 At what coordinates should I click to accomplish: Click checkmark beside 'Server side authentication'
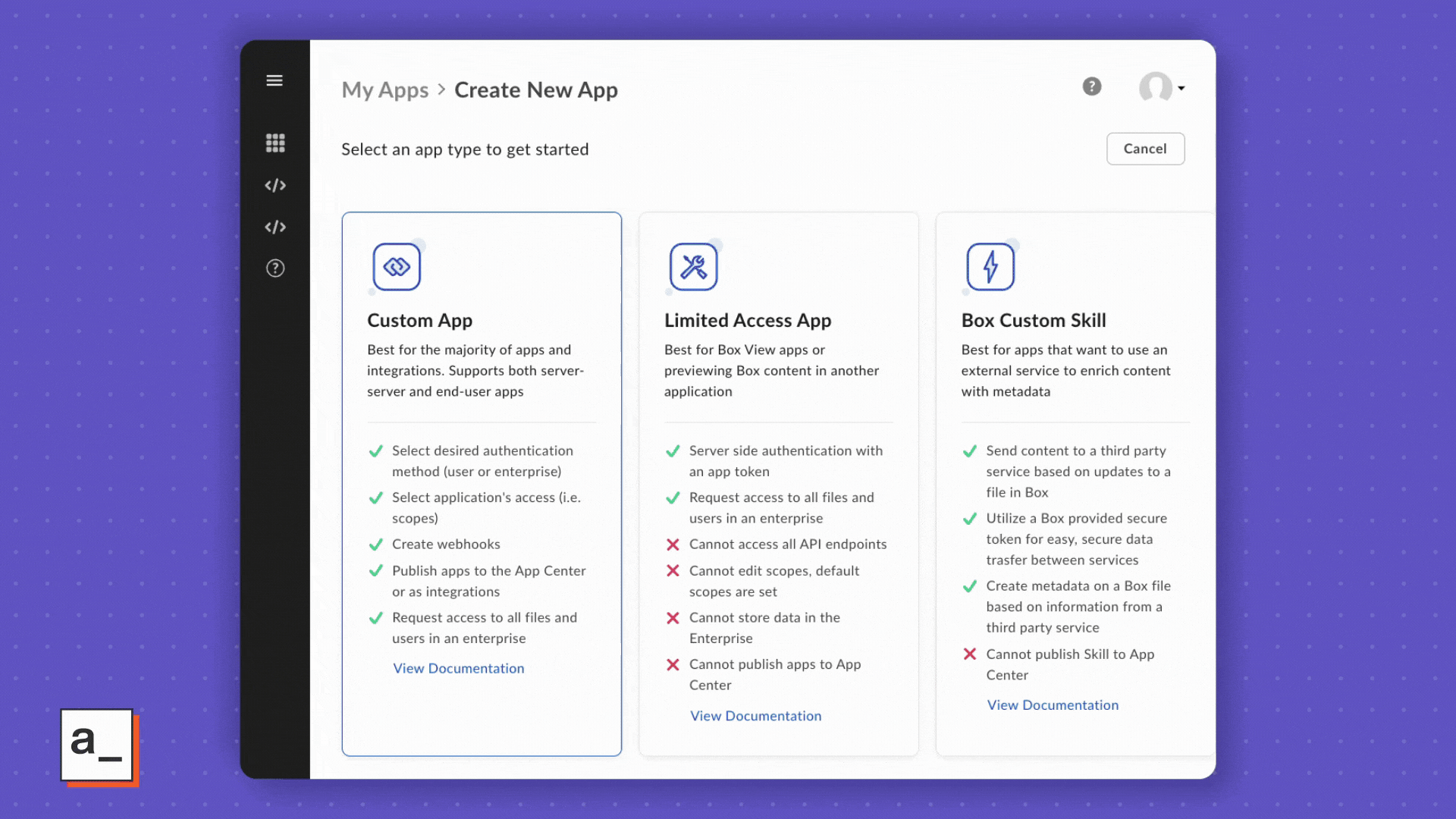673,451
